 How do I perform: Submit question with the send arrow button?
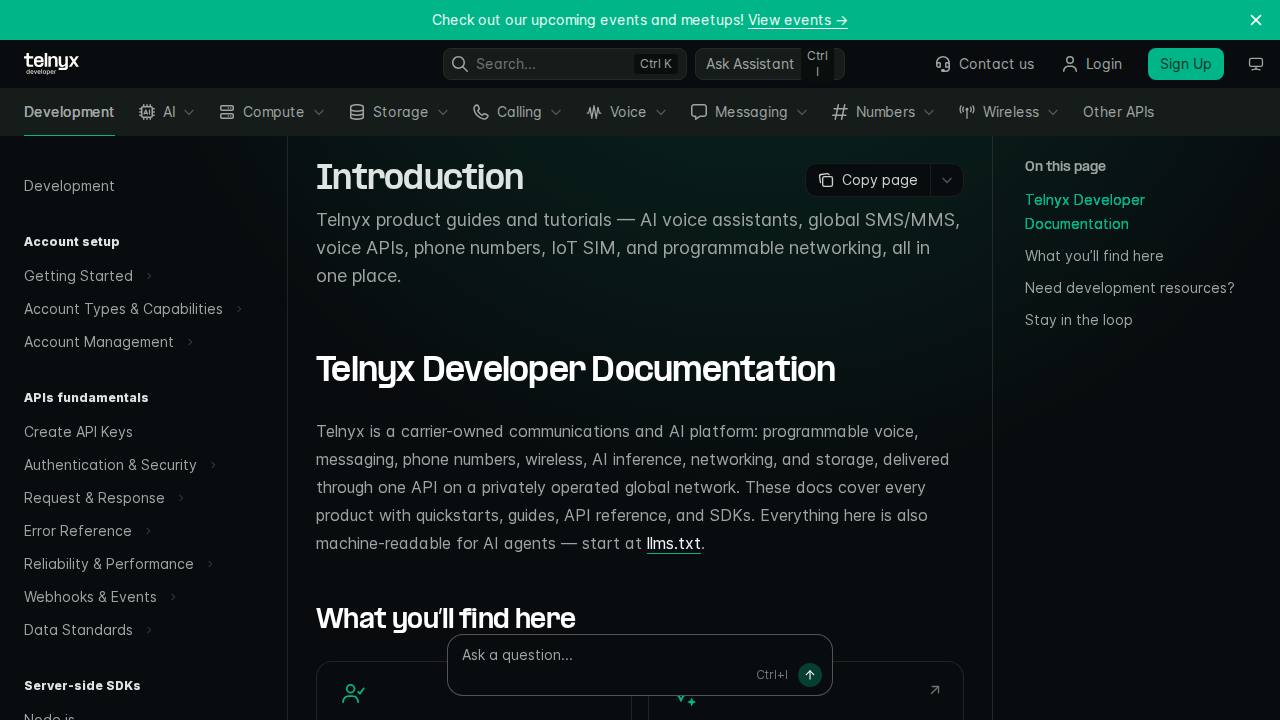[810, 675]
